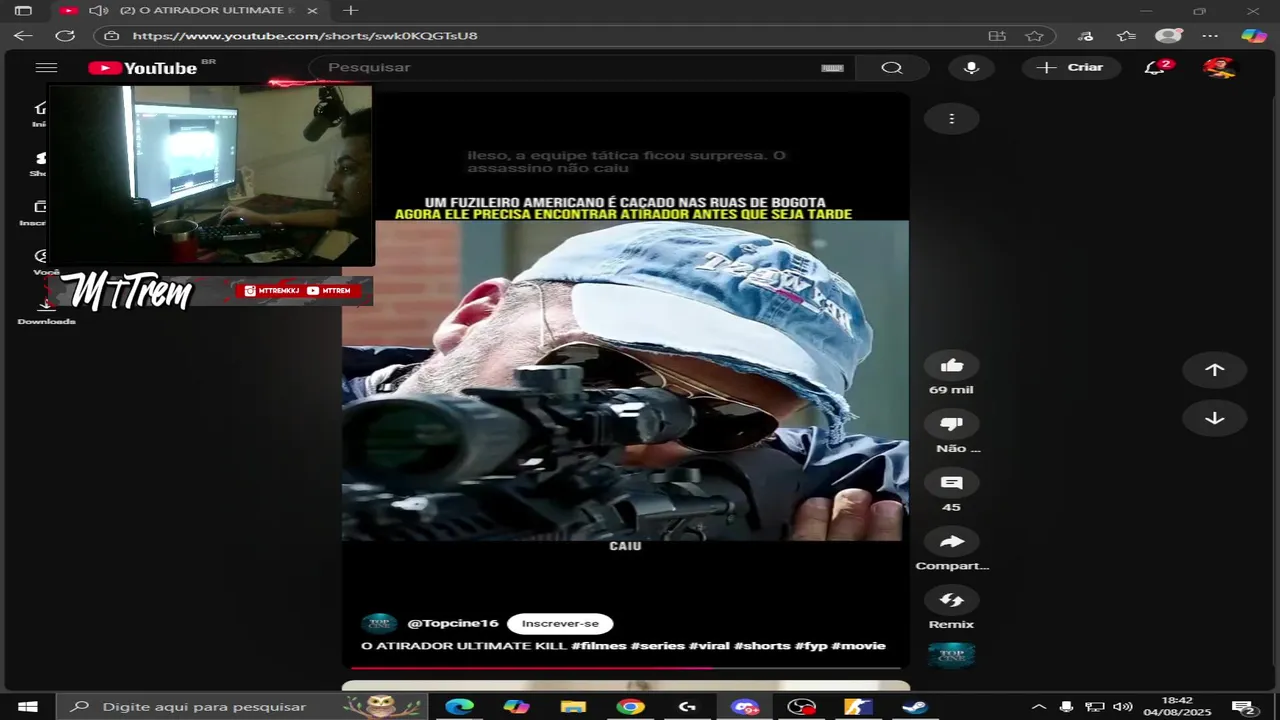The height and width of the screenshot is (720, 1280).
Task: Open Microsoft Edge from the taskbar
Action: coord(459,707)
